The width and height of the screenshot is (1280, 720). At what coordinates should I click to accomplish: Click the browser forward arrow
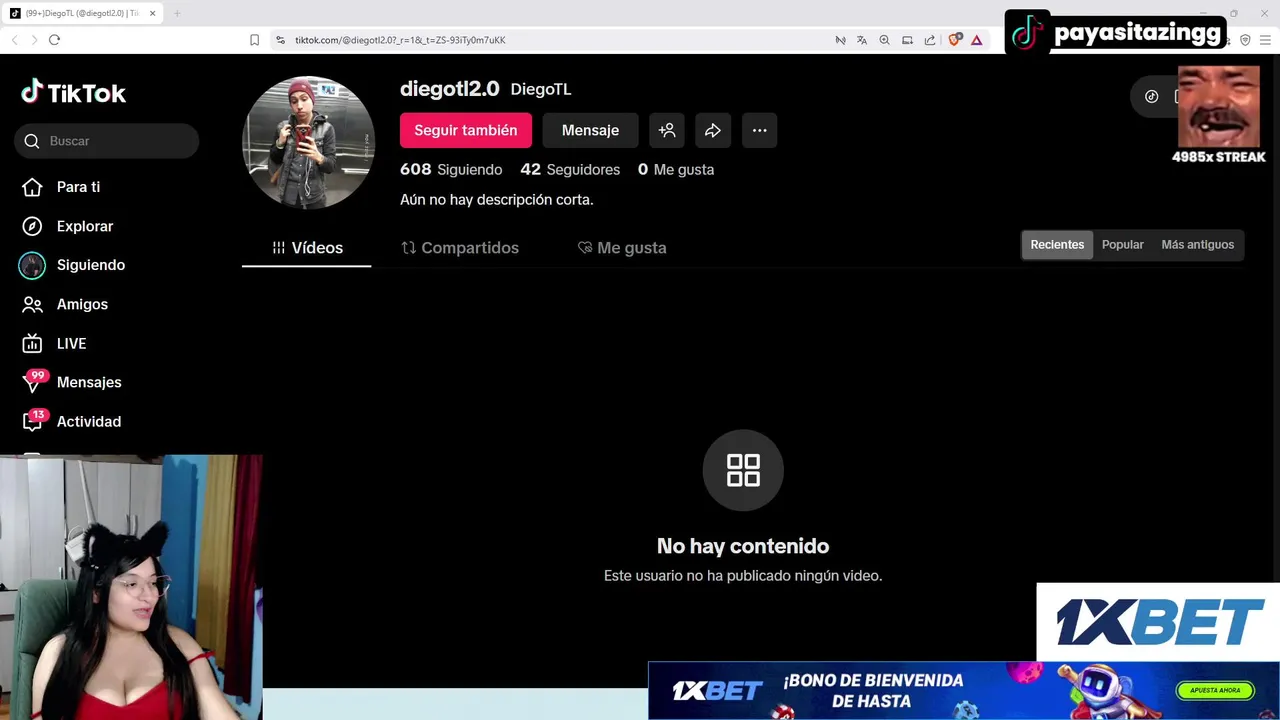click(33, 40)
